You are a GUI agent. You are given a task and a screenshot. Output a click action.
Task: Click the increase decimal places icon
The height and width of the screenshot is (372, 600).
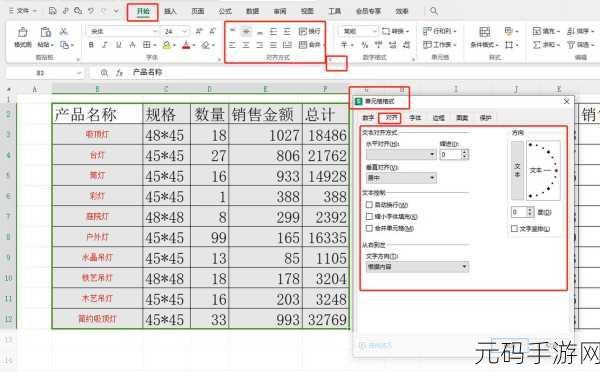pyautogui.click(x=392, y=45)
